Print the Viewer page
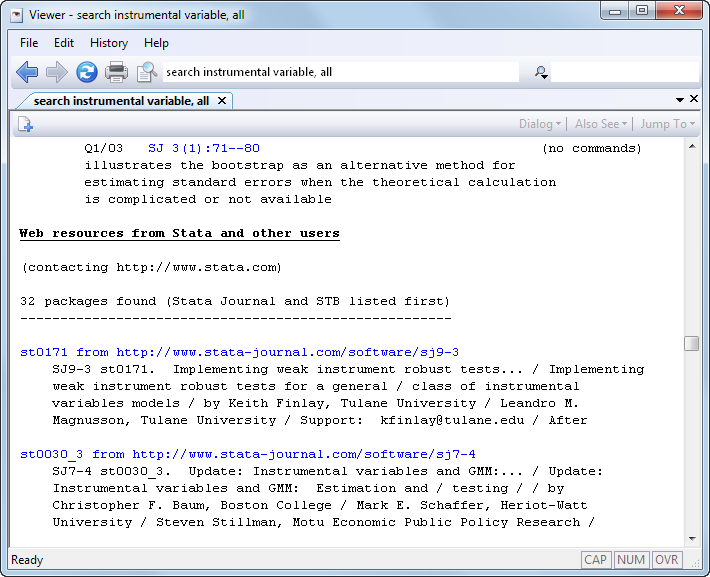 (x=117, y=72)
